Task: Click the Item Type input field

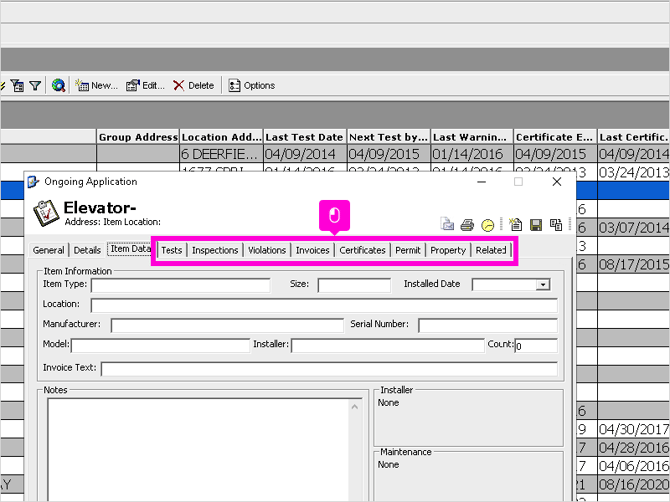Action: (181, 285)
